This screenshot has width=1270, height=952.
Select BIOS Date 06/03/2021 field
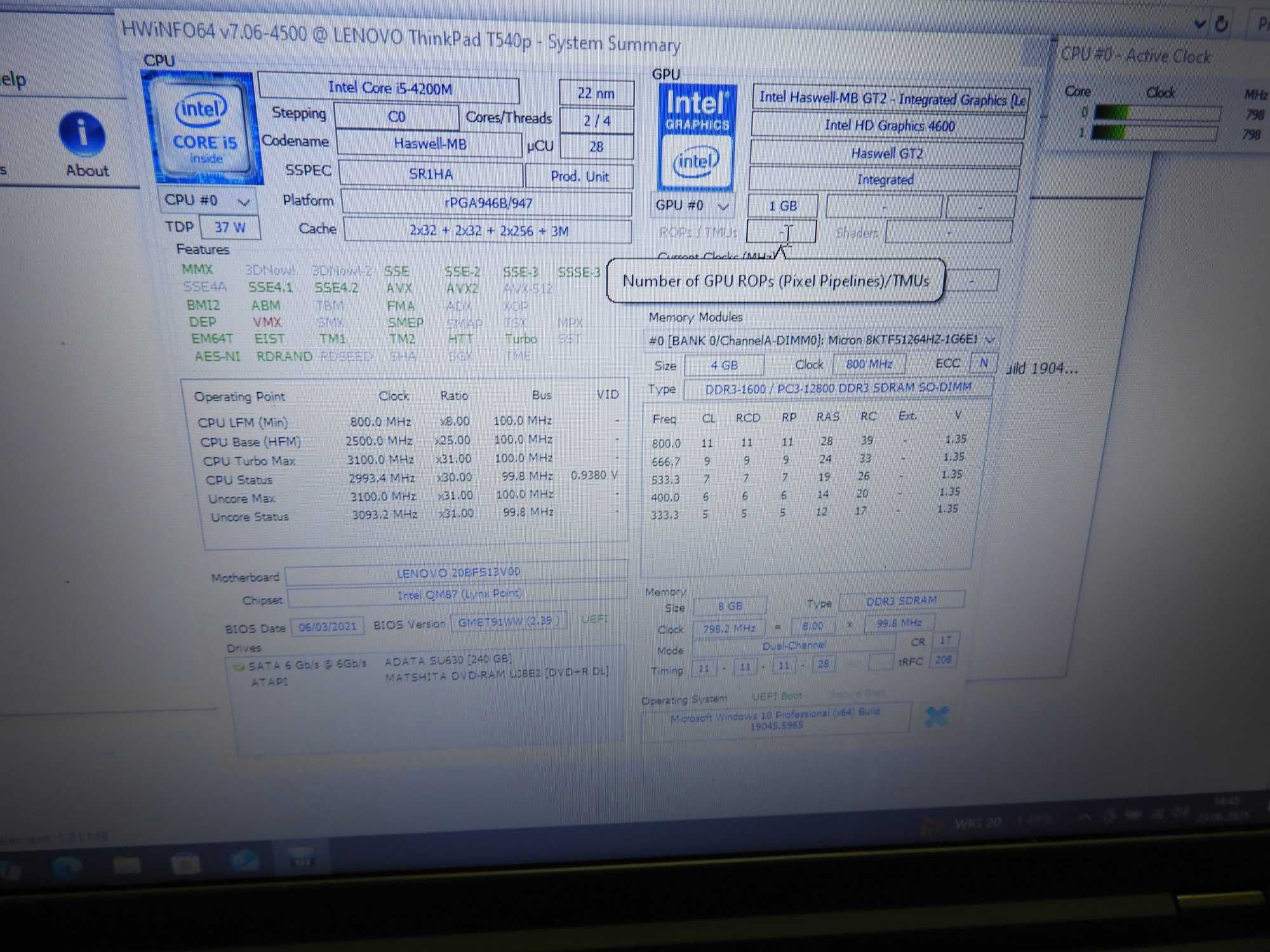(327, 627)
